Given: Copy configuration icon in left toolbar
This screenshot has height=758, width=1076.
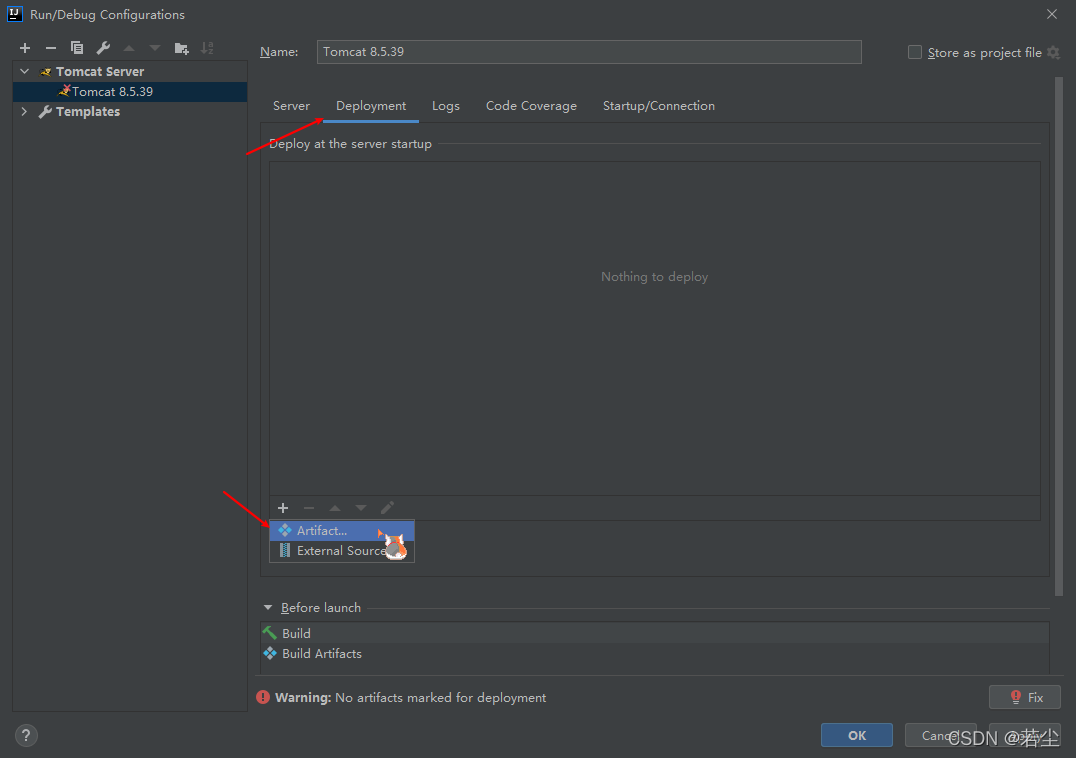Looking at the screenshot, I should [77, 48].
